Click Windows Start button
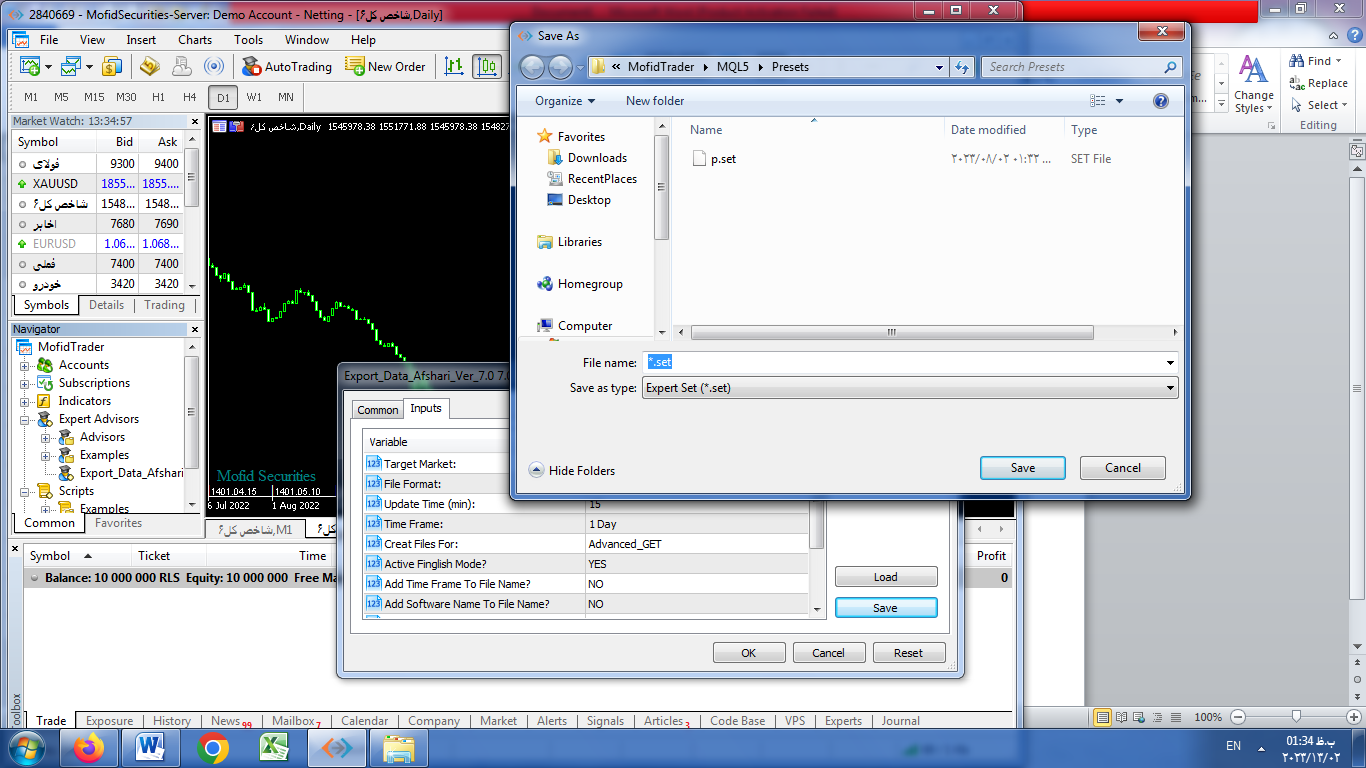Viewport: 1366px width, 768px height. pyautogui.click(x=27, y=747)
